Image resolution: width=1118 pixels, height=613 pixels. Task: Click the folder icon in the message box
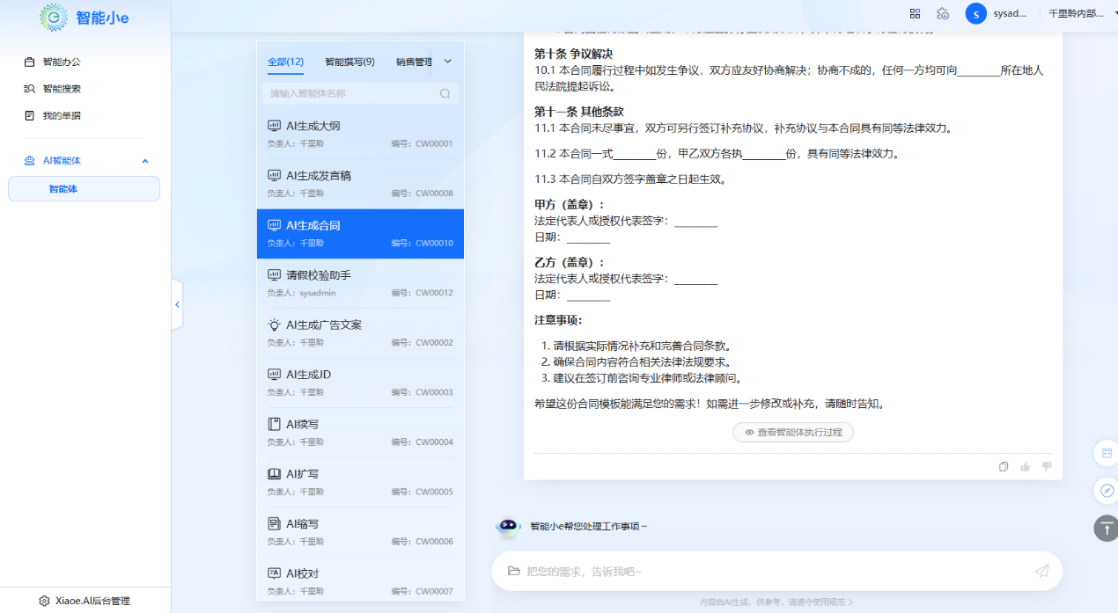coord(514,571)
